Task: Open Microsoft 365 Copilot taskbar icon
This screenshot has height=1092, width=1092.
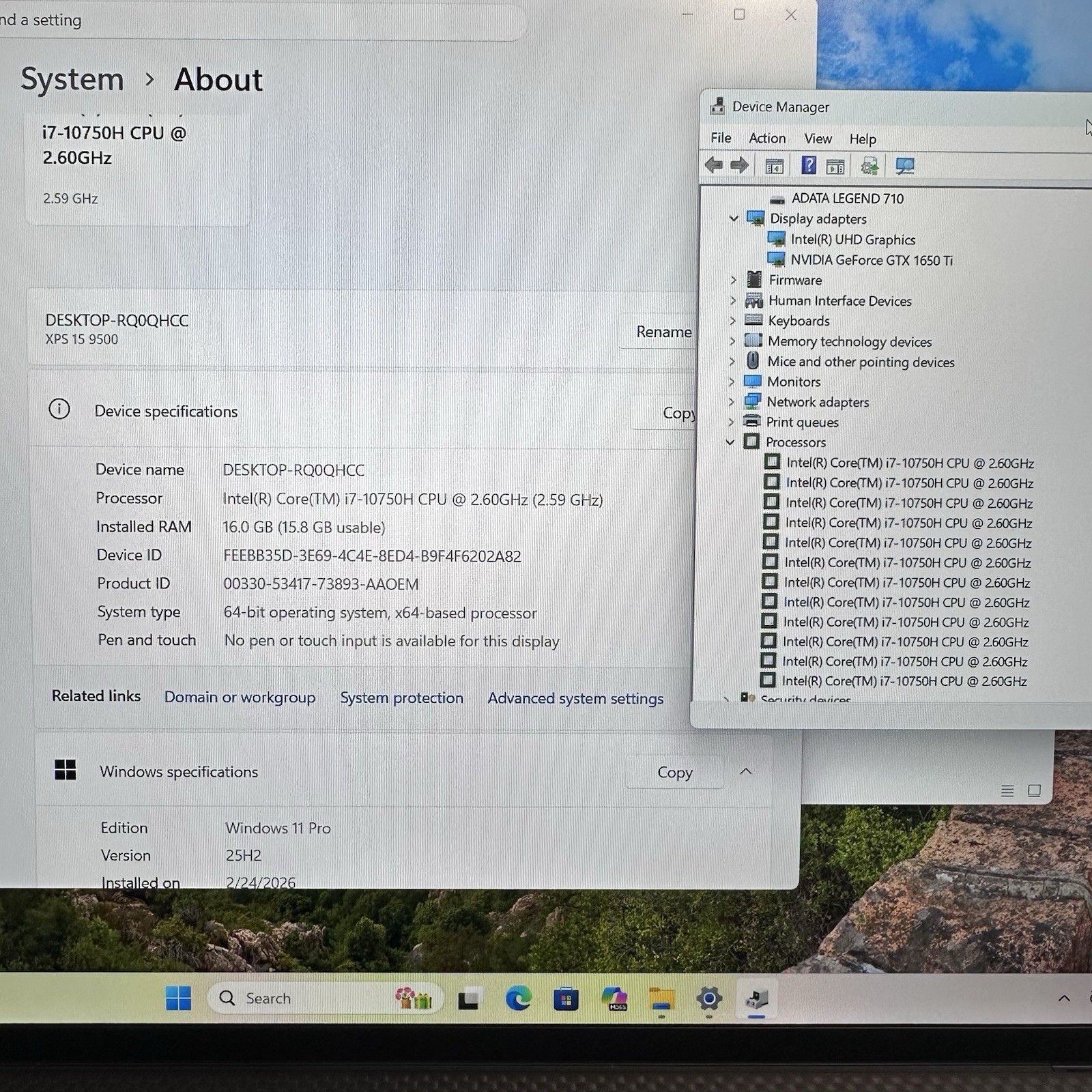Action: tap(615, 999)
